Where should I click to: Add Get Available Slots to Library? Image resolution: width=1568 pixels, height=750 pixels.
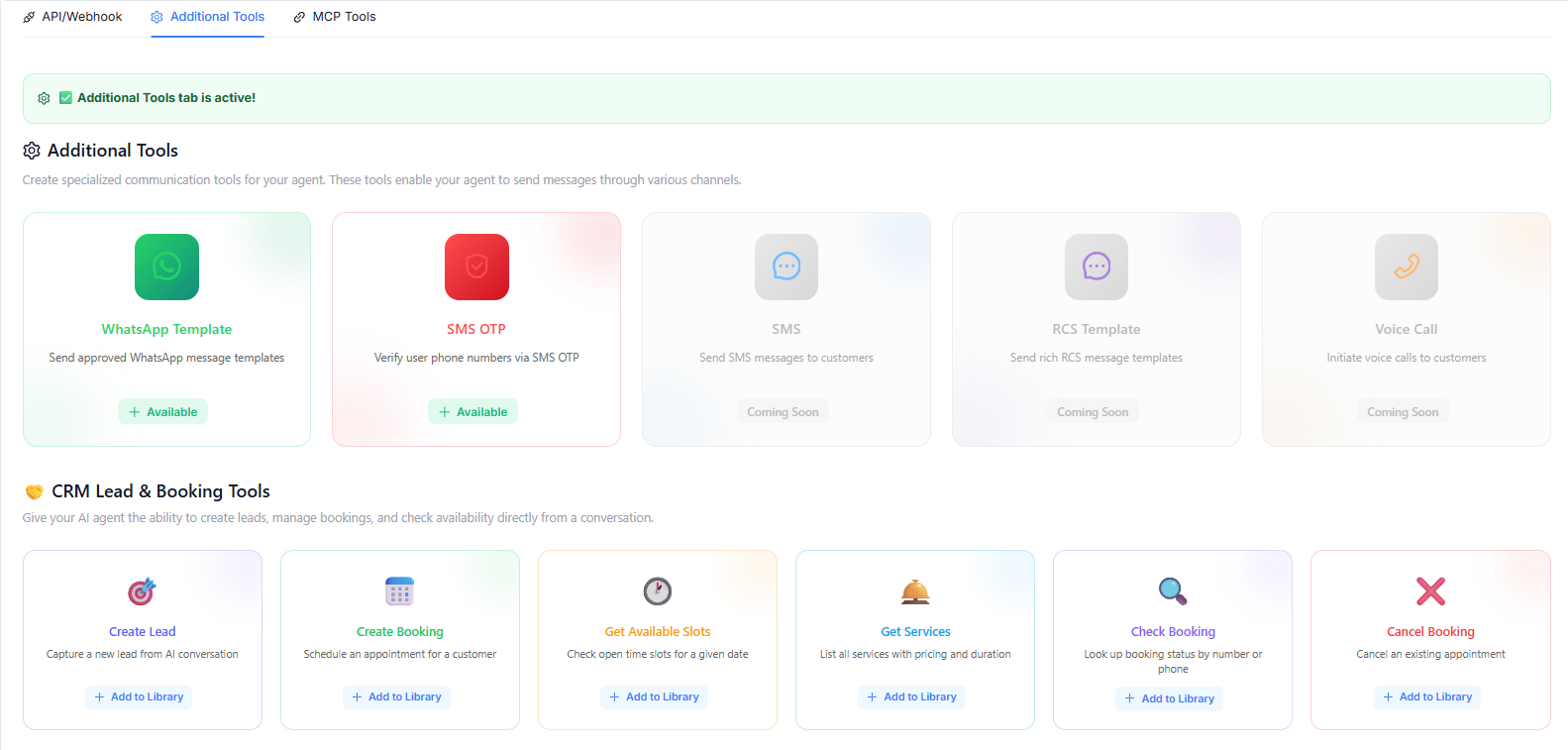654,697
